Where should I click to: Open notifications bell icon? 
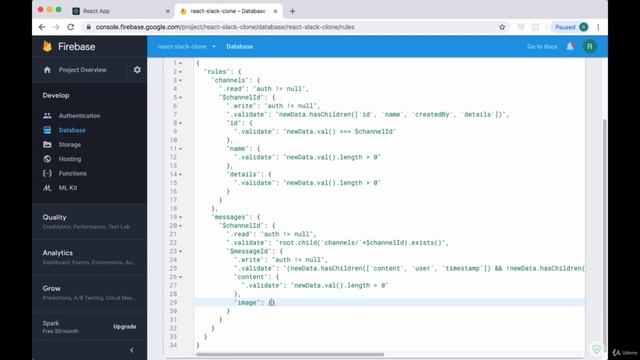click(x=570, y=47)
